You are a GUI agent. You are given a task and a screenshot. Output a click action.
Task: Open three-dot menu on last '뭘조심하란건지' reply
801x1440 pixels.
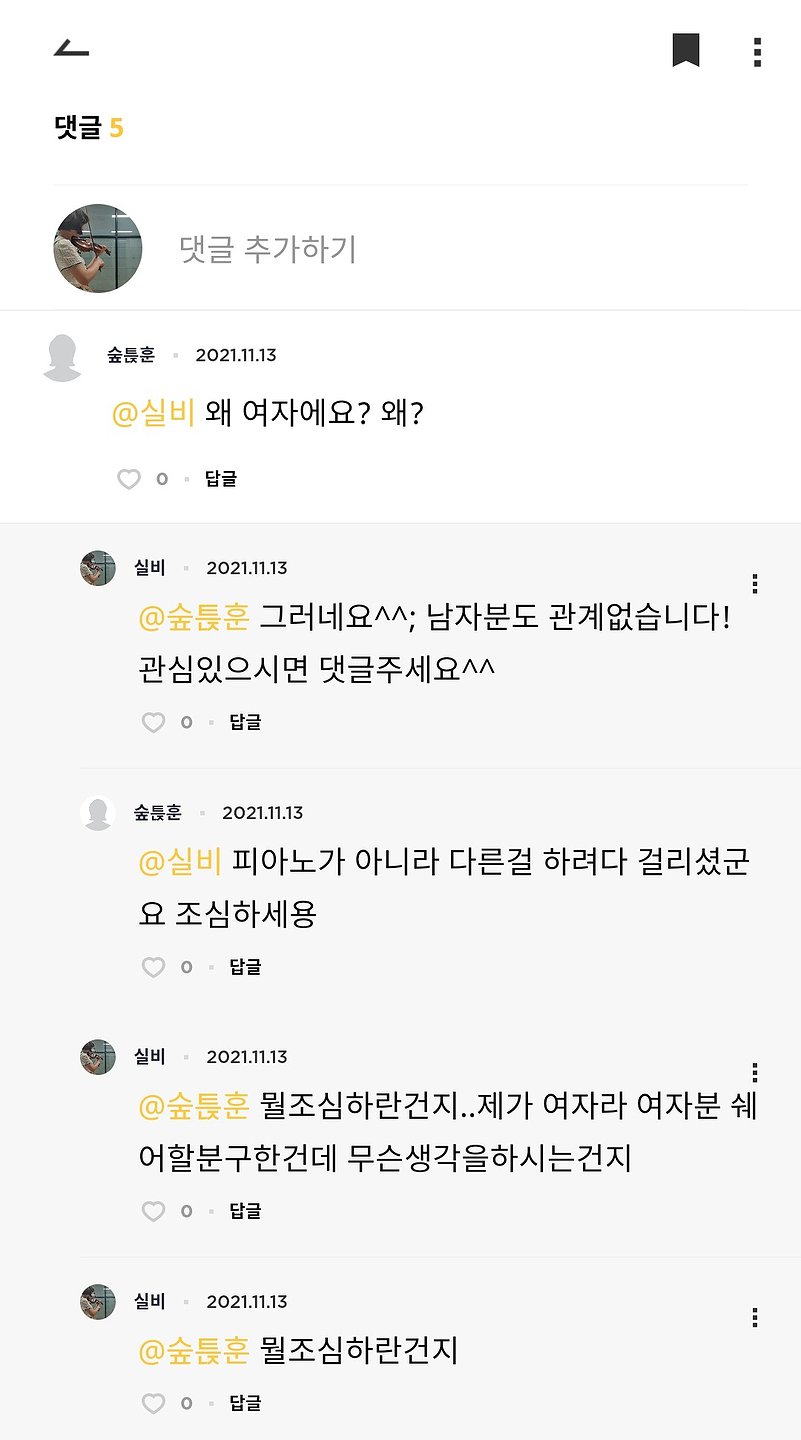coord(754,1317)
